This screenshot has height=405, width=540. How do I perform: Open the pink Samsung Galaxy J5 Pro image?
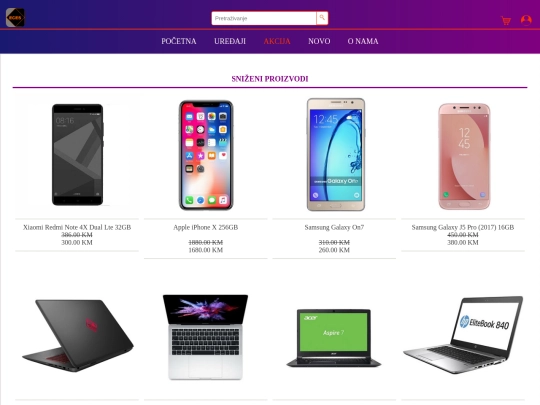click(x=464, y=156)
